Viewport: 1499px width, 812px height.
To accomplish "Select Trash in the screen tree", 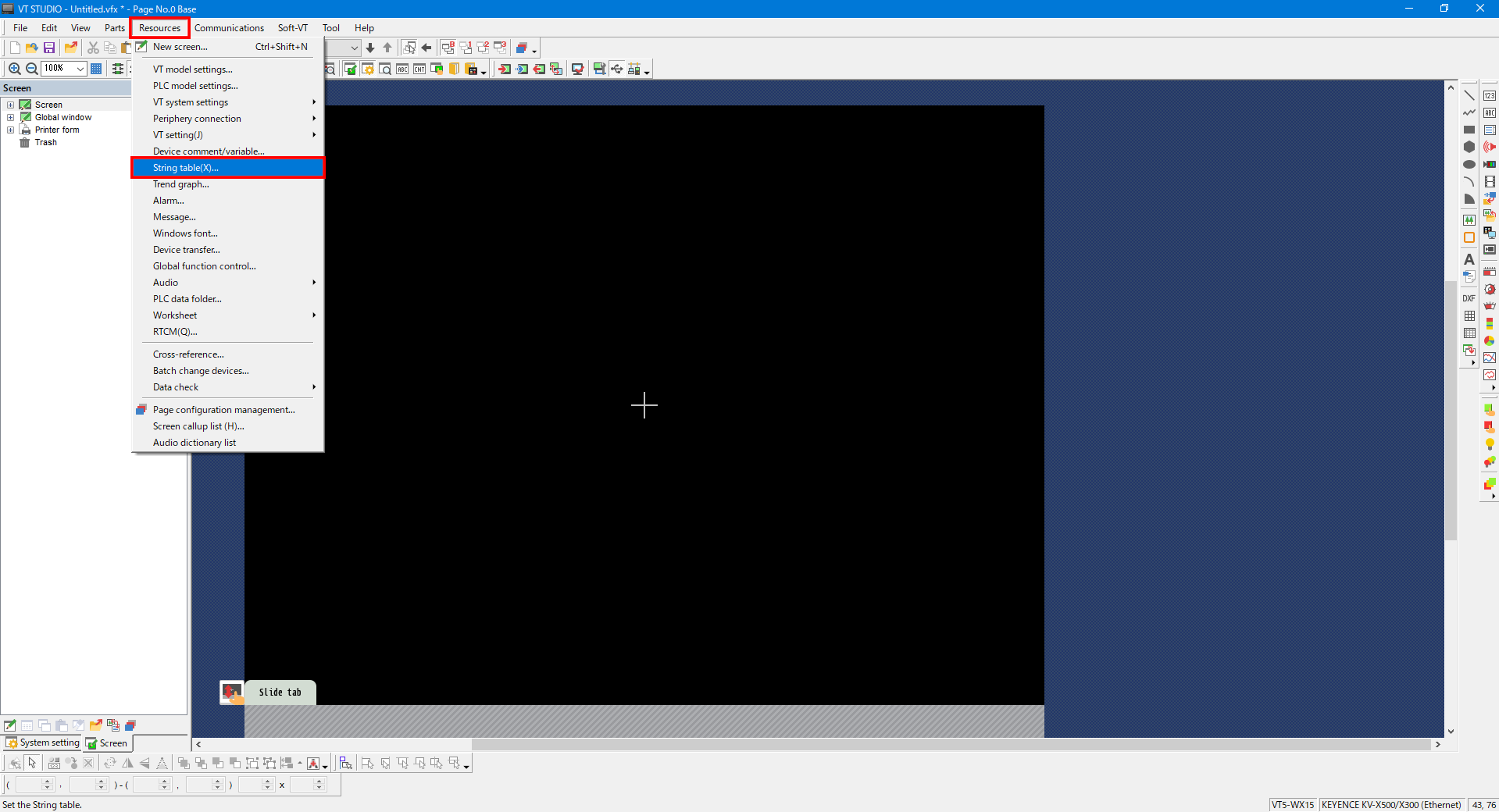I will tap(45, 142).
